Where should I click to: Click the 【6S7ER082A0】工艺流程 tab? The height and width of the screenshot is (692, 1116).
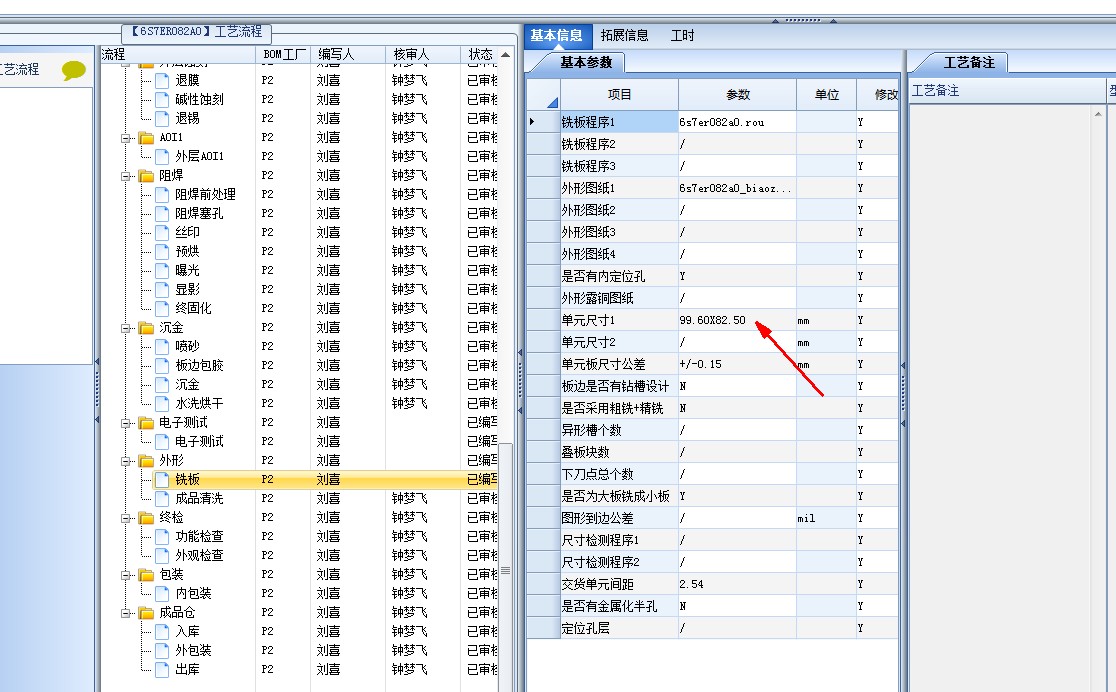(x=196, y=32)
